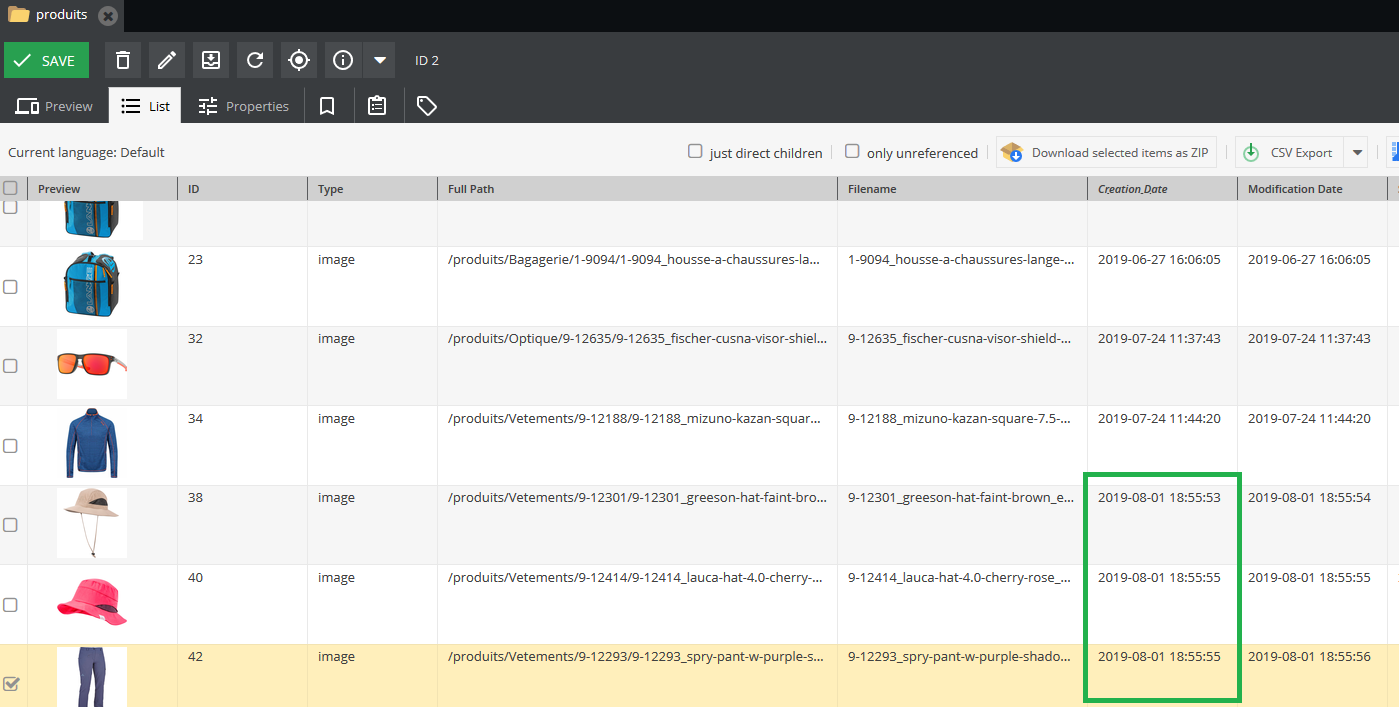Screen dimensions: 1399x707
Task: Click the beige hat thumbnail
Action: pos(92,522)
